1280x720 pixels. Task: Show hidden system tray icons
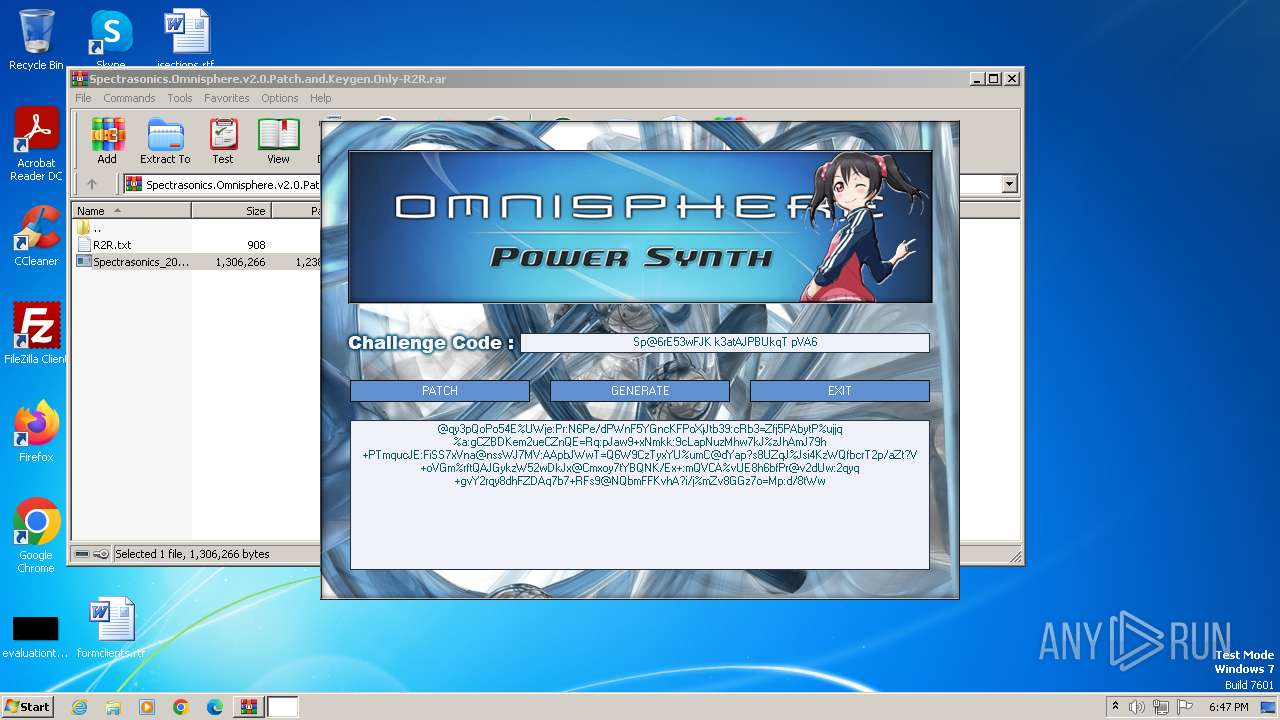1115,707
